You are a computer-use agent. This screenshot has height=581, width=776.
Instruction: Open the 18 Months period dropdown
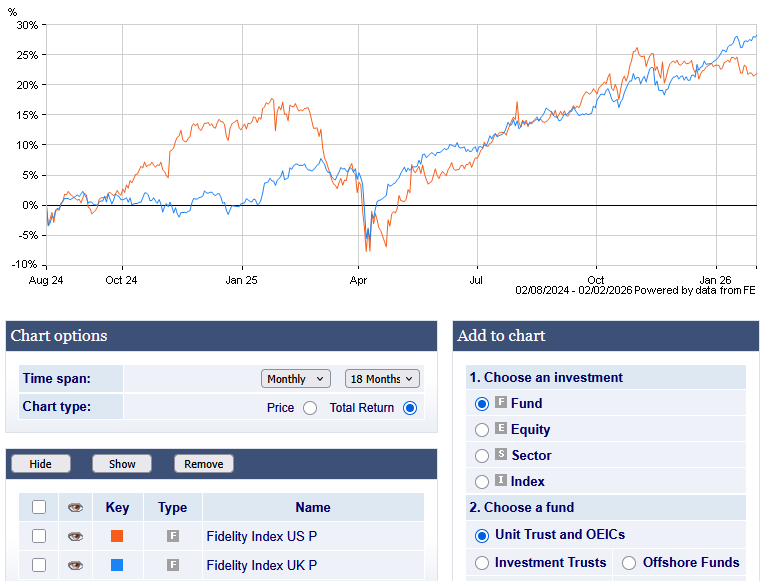[x=382, y=379]
